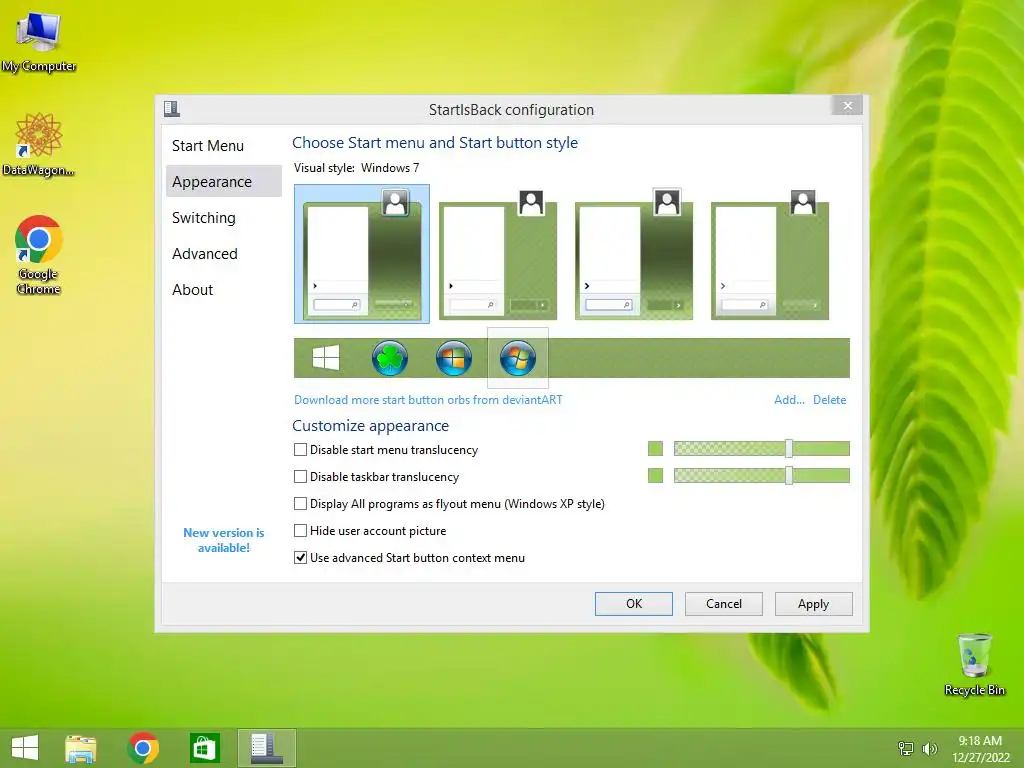
Task: Click the Delete orb link
Action: (829, 400)
